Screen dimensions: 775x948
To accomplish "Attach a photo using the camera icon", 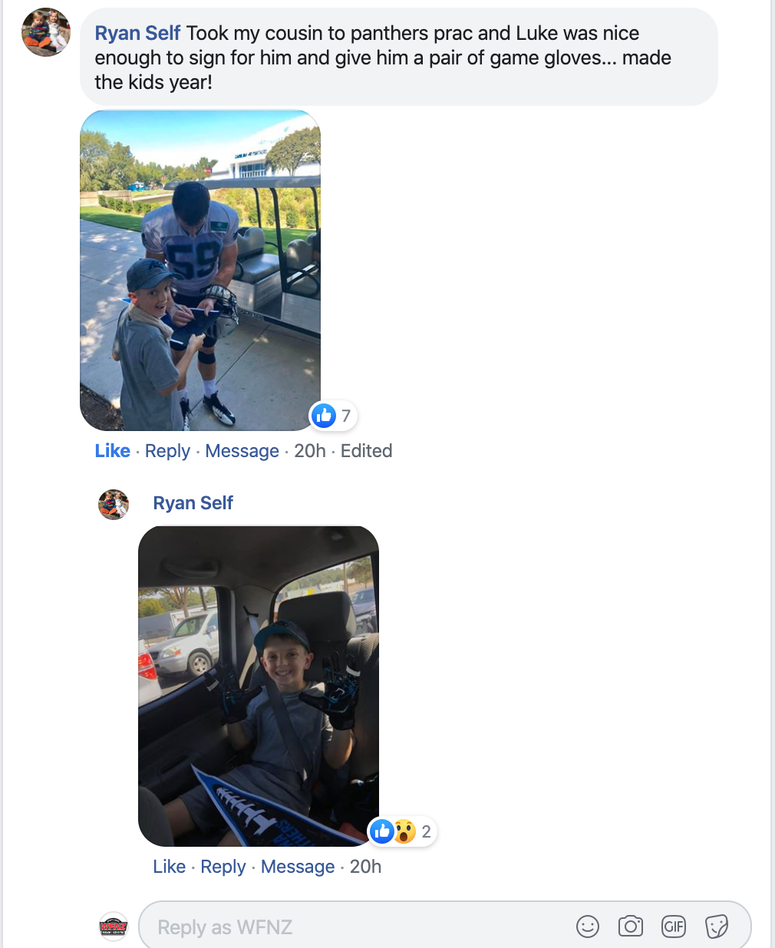I will coord(630,926).
